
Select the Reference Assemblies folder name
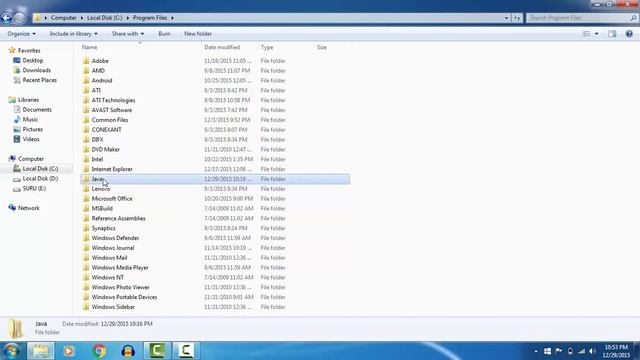118,218
